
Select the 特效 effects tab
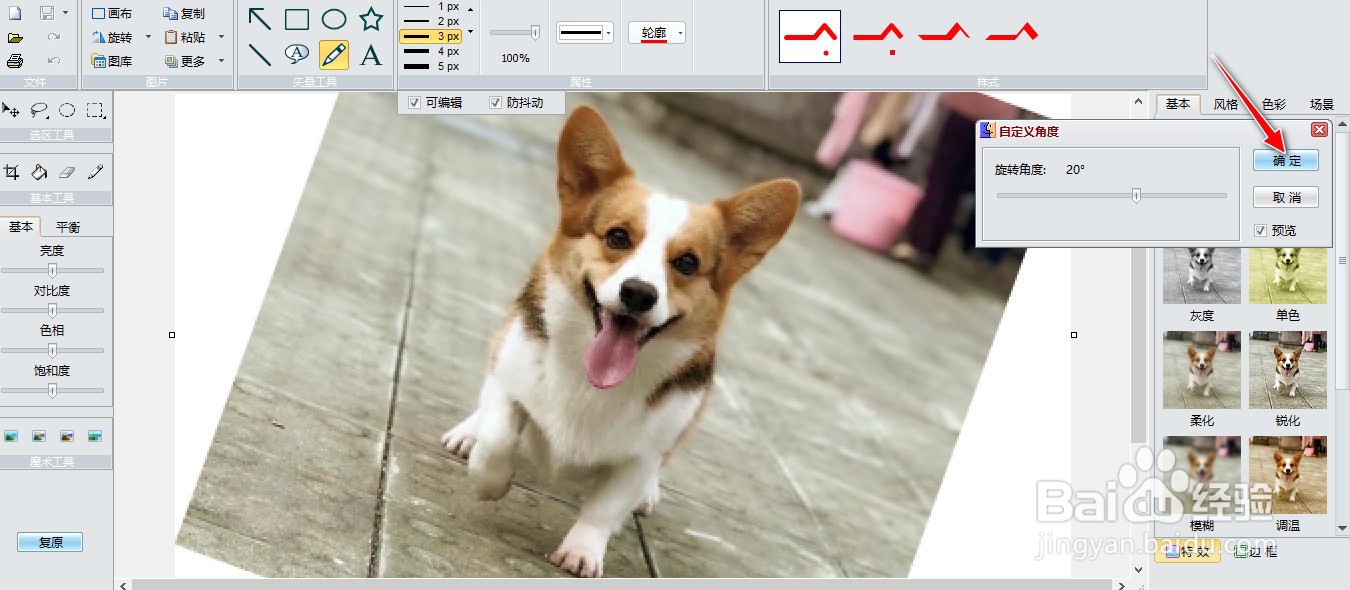1188,551
